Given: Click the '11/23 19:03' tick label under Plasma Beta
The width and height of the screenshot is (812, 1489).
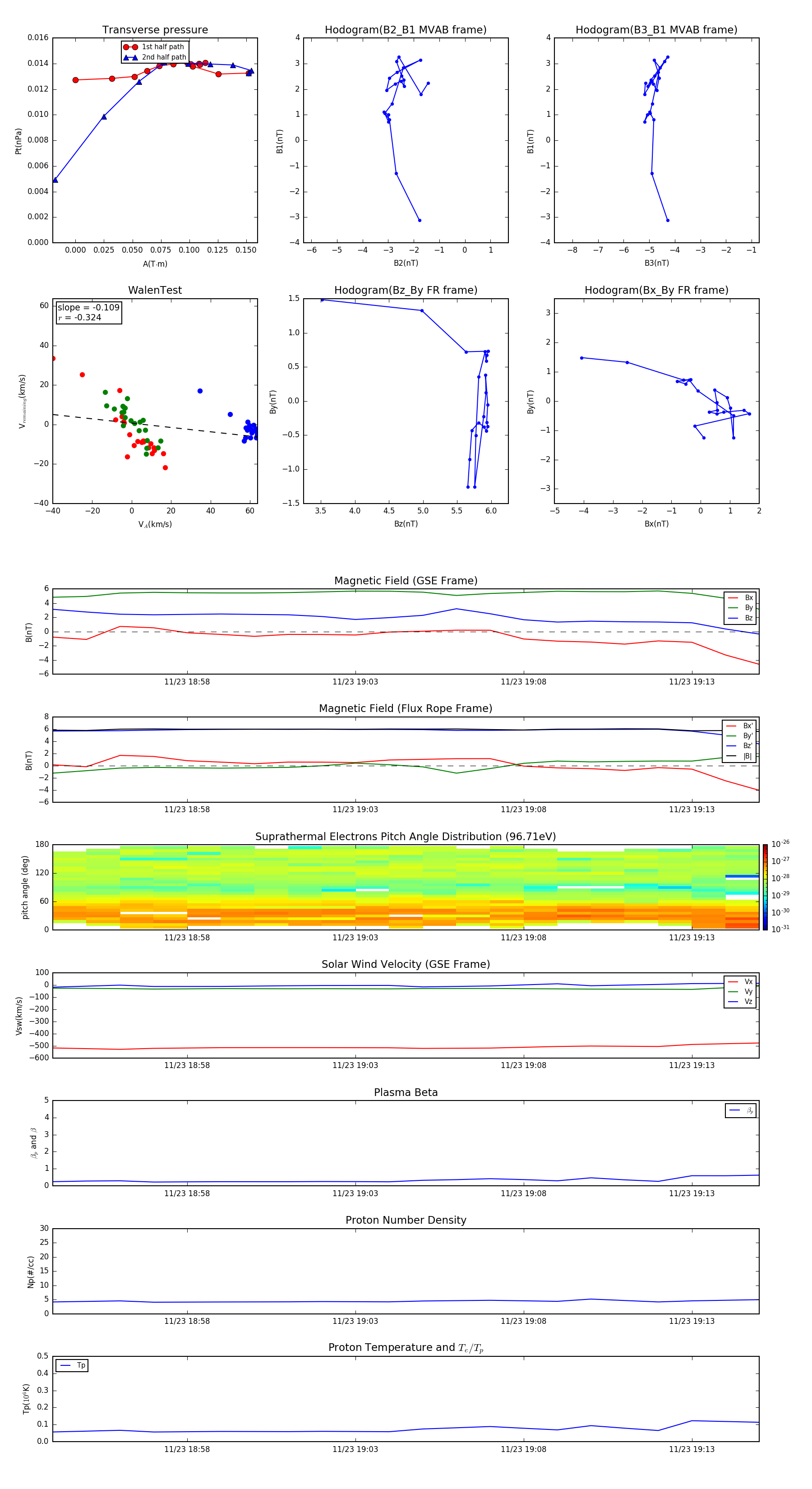Looking at the screenshot, I should (x=355, y=1193).
